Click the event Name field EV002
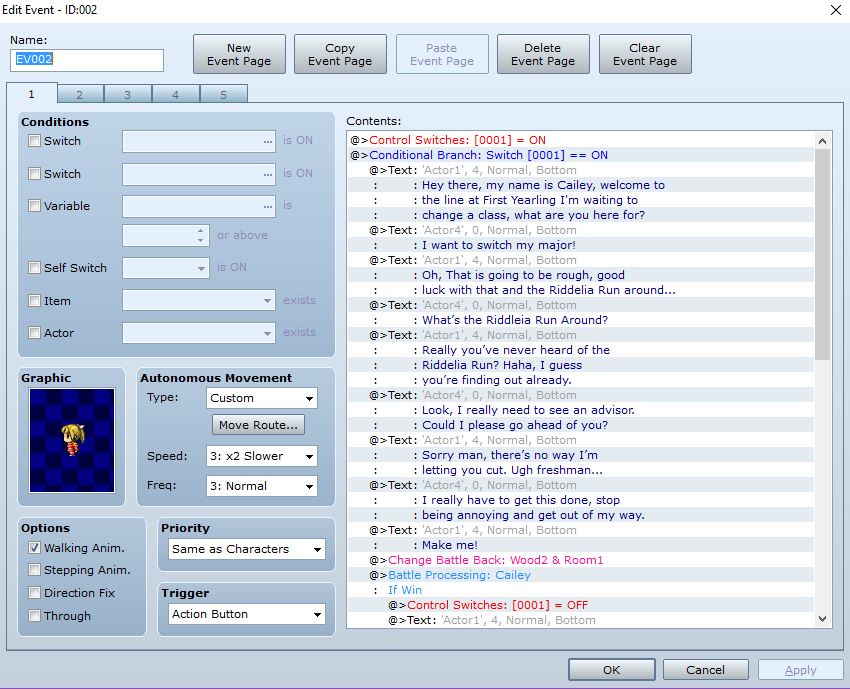Screen dimensions: 850x689 coord(87,60)
